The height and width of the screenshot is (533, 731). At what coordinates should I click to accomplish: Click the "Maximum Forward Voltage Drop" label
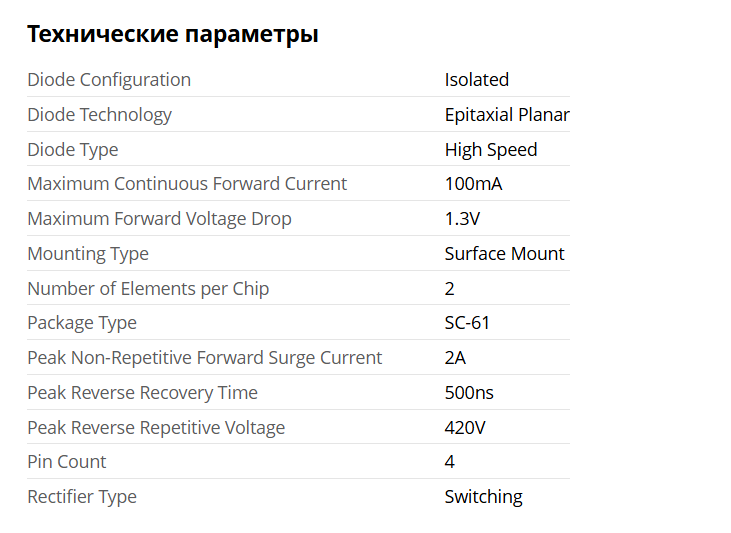click(159, 219)
